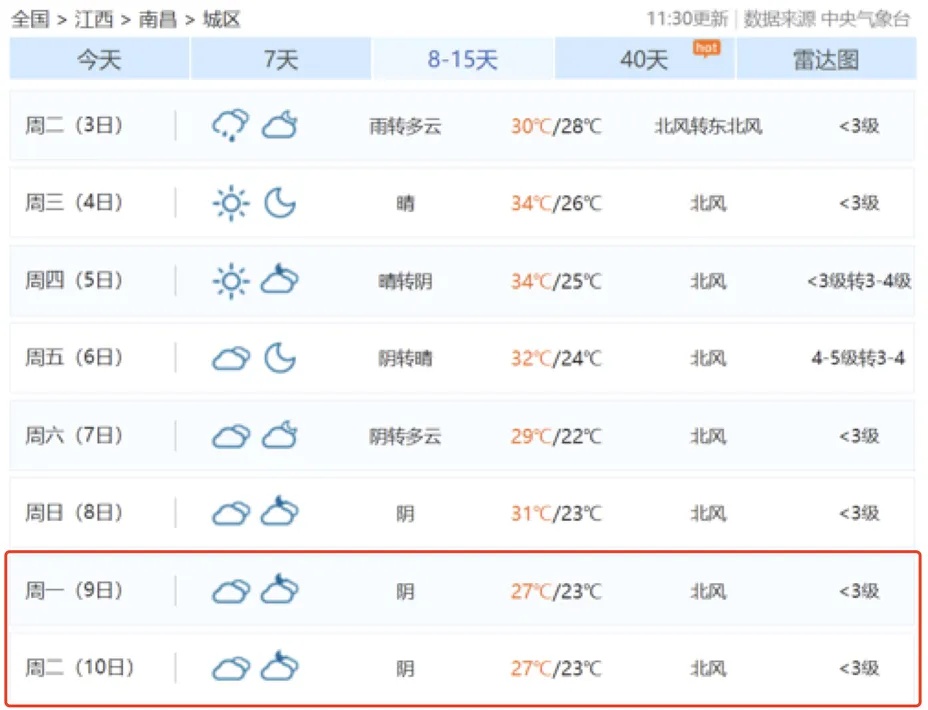The height and width of the screenshot is (710, 928).
Task: Open the 40天 forecast tab
Action: point(644,60)
